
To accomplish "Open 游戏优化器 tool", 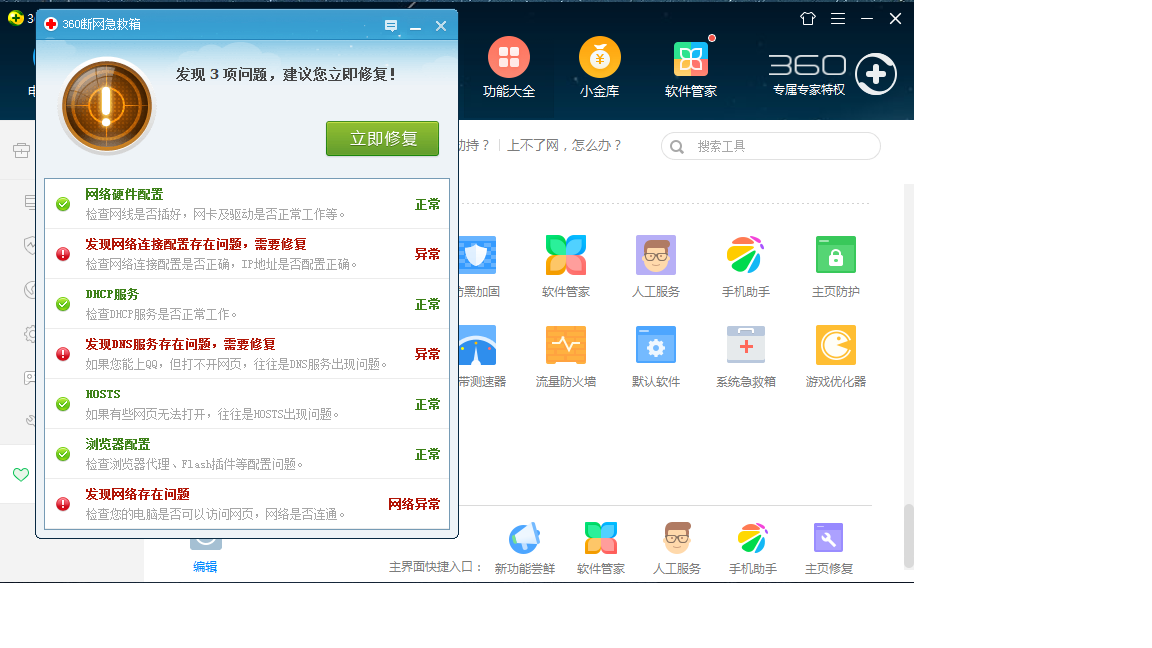I will (x=836, y=357).
